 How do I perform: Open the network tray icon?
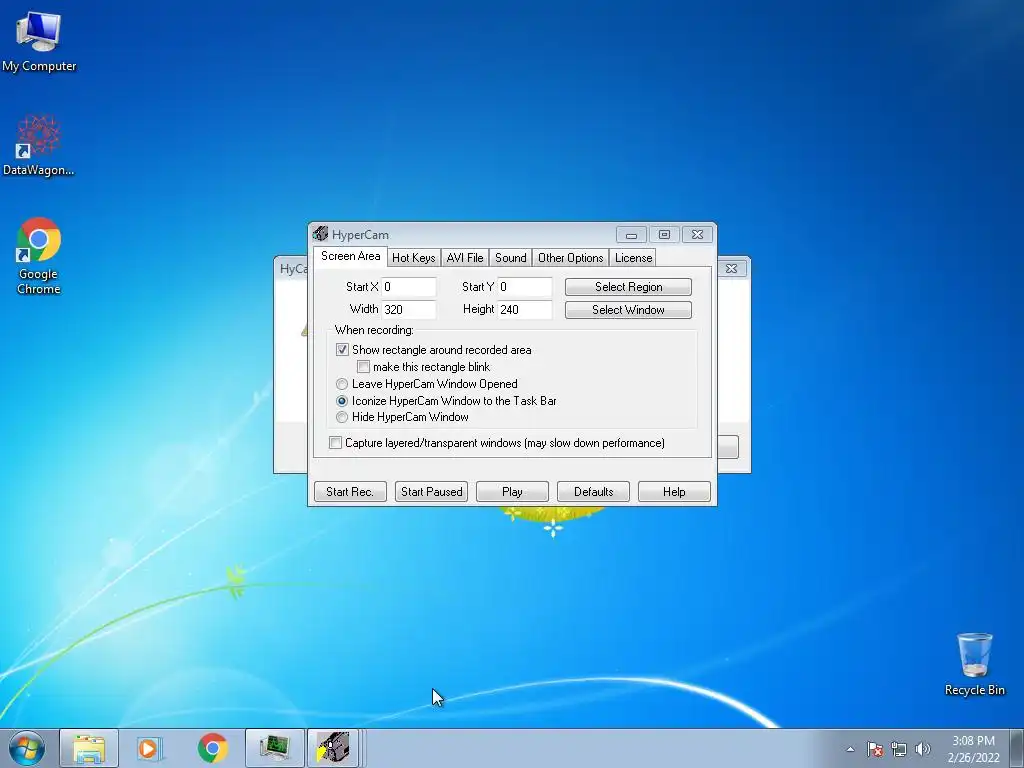click(x=899, y=749)
